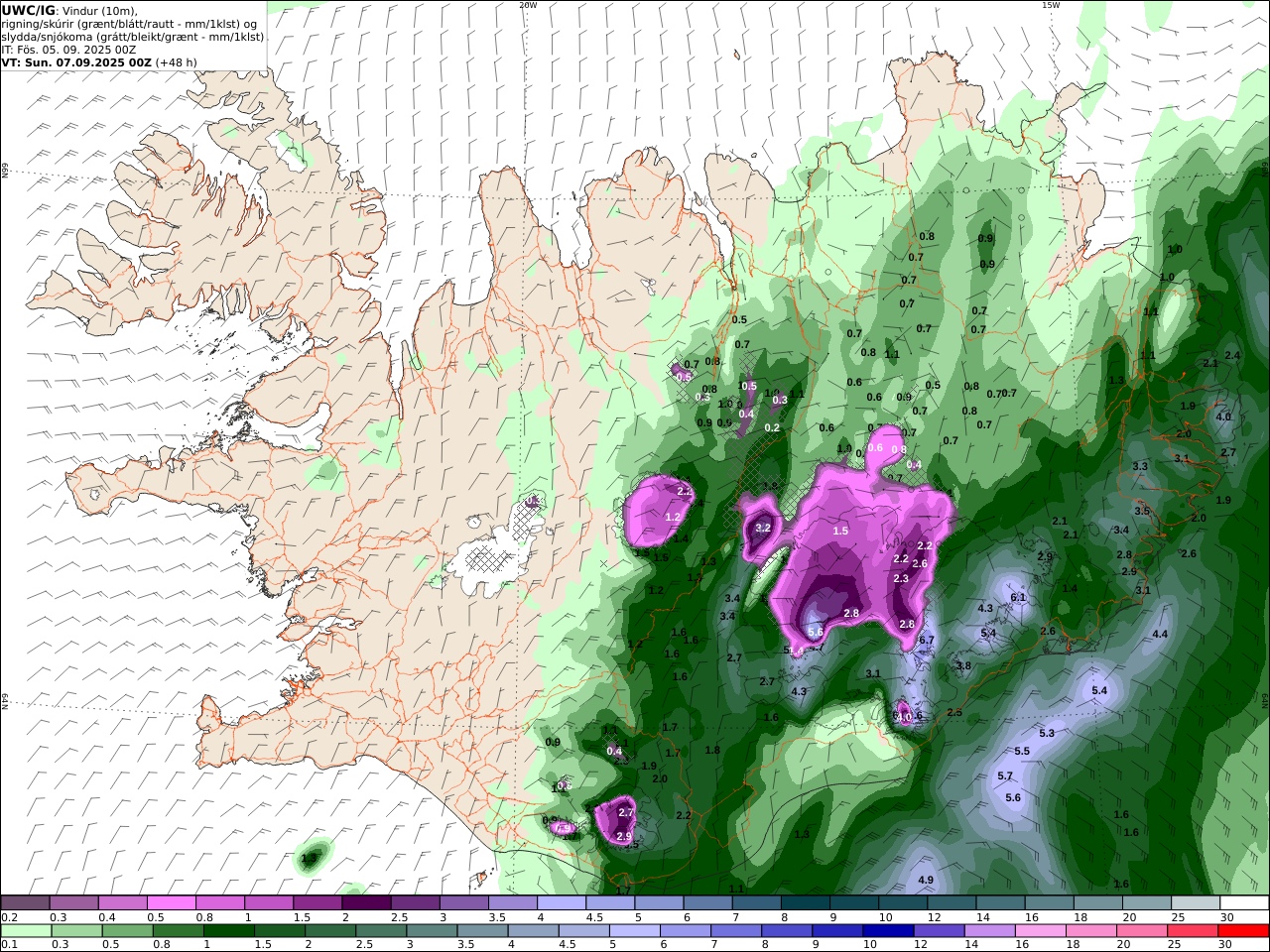
Task: Click the snow legend swatch between 8 and 9
Action: [x=805, y=903]
